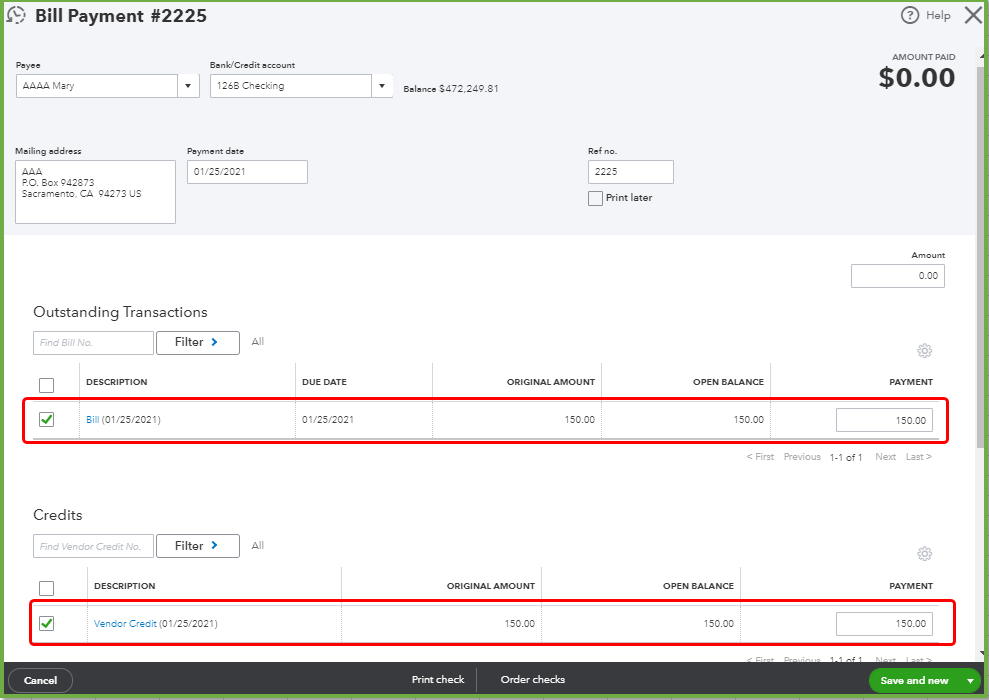Uncheck the Vendor Credit row checkbox
The image size is (989, 700).
[47, 623]
